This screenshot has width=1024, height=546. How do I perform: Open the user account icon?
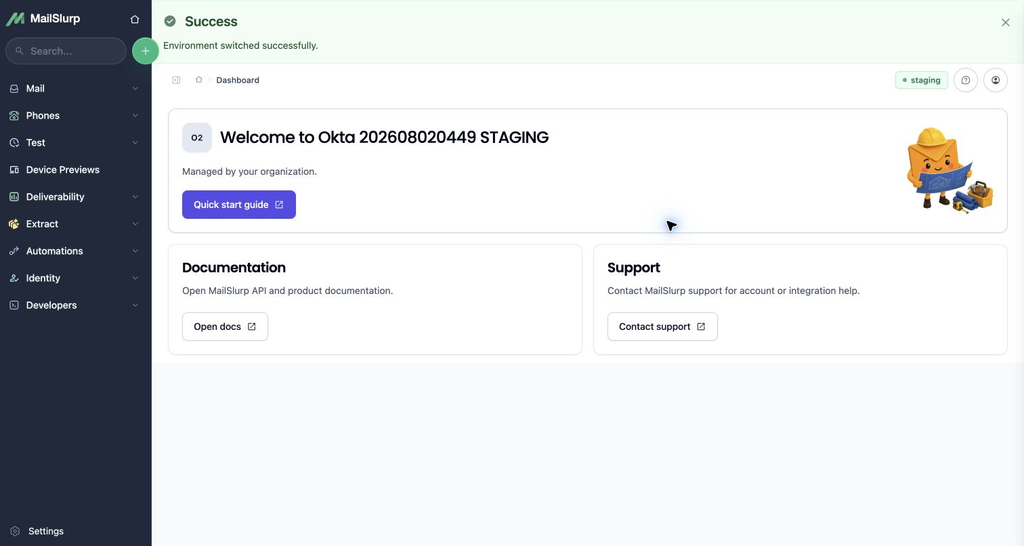click(x=995, y=80)
